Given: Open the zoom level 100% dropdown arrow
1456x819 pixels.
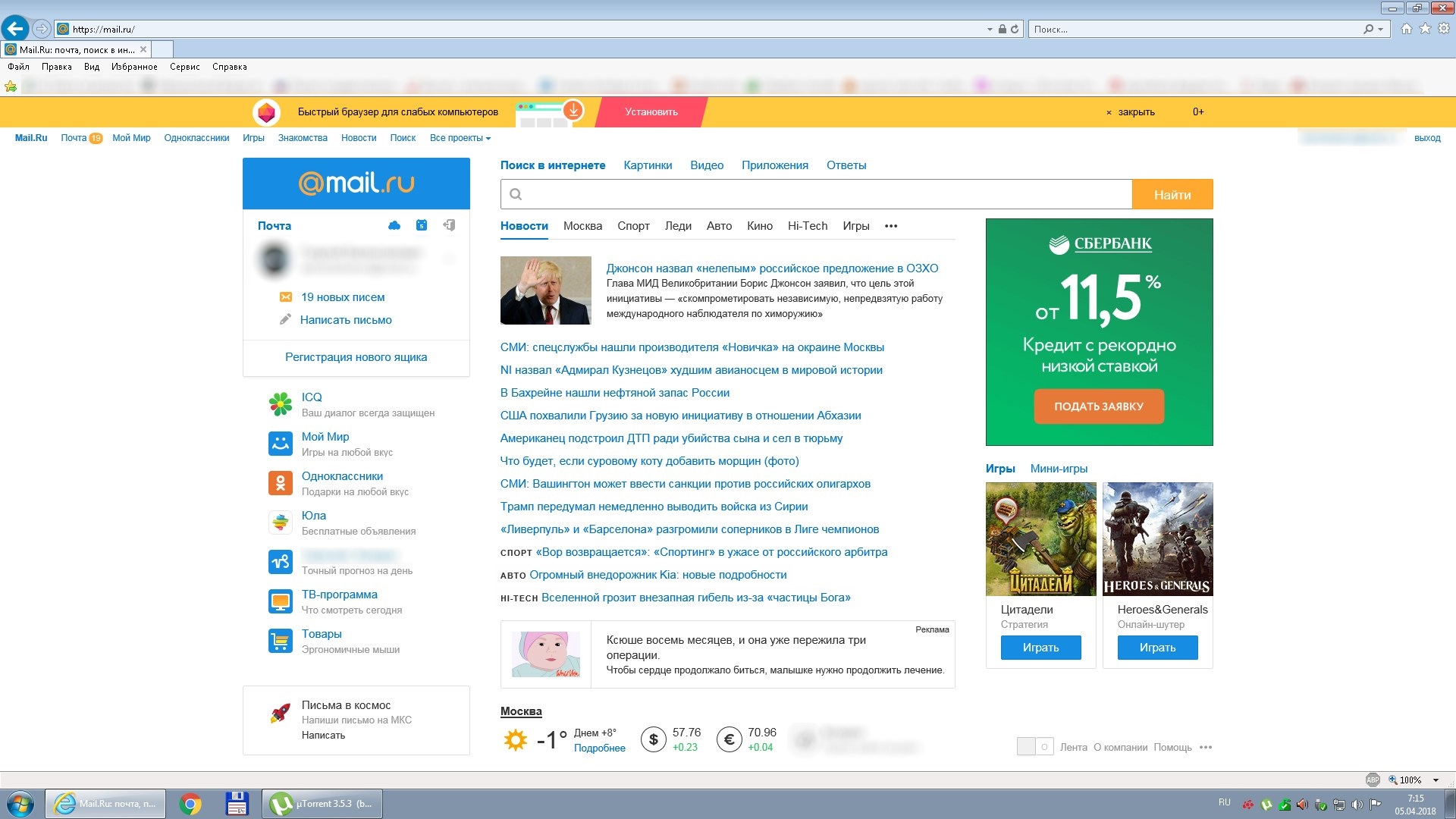Looking at the screenshot, I should [x=1436, y=780].
